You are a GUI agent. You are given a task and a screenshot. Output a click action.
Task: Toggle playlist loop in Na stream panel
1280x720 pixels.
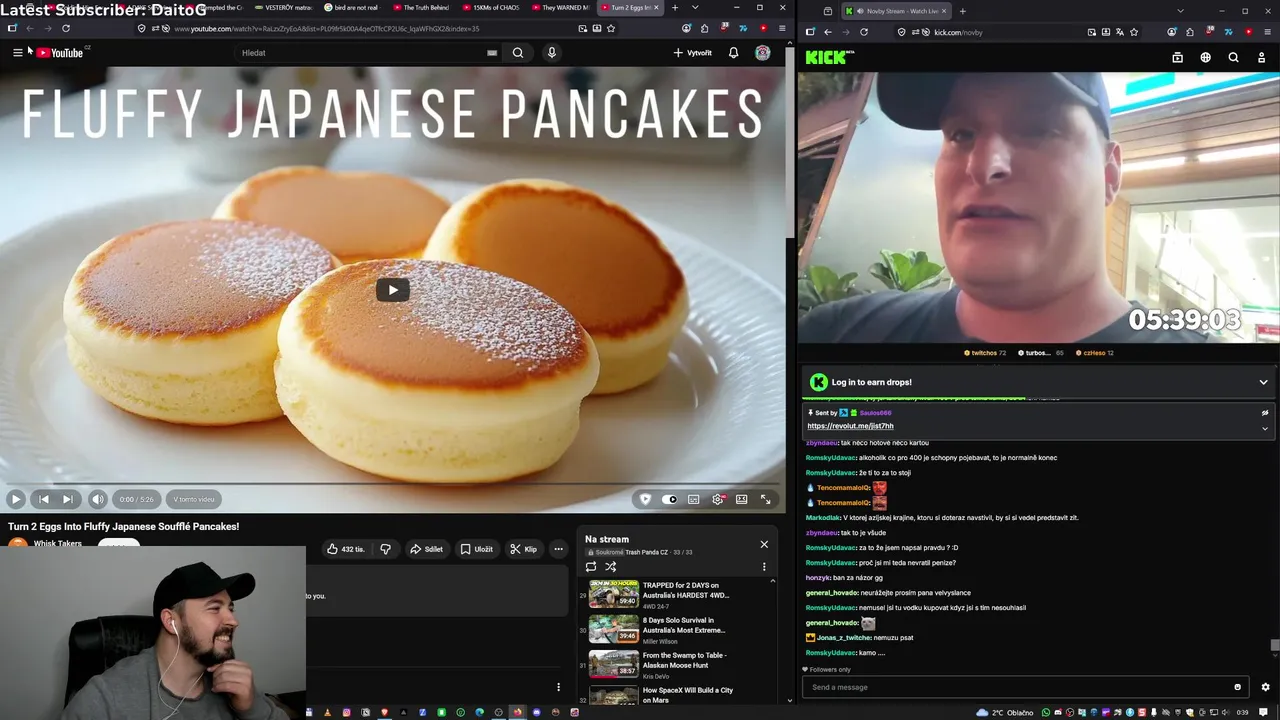coord(591,567)
